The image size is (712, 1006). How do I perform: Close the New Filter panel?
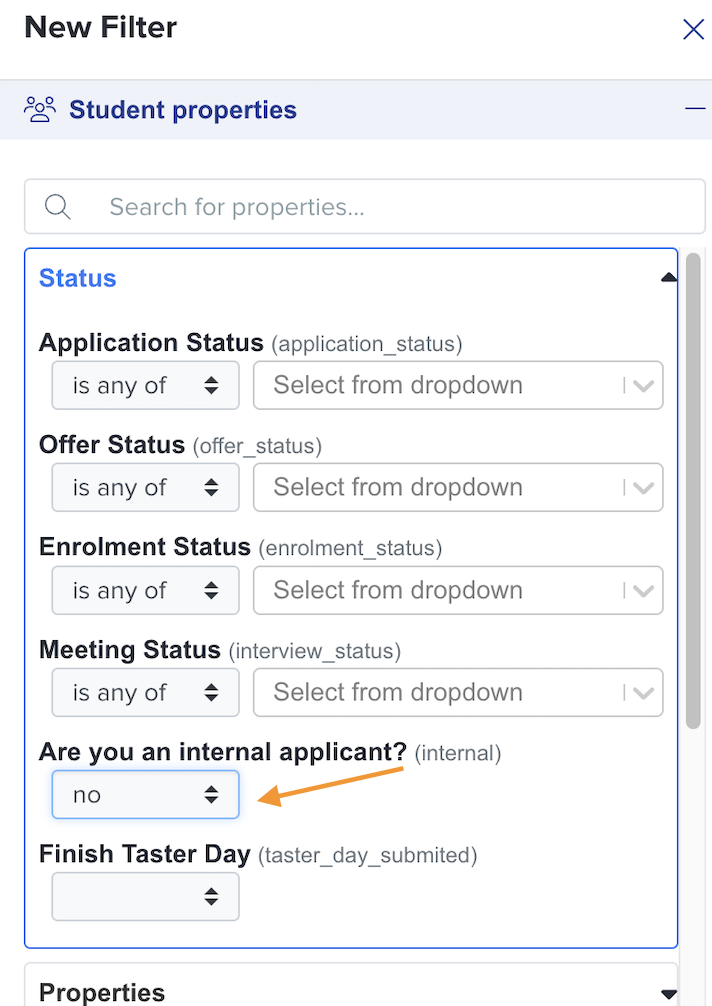coord(693,29)
